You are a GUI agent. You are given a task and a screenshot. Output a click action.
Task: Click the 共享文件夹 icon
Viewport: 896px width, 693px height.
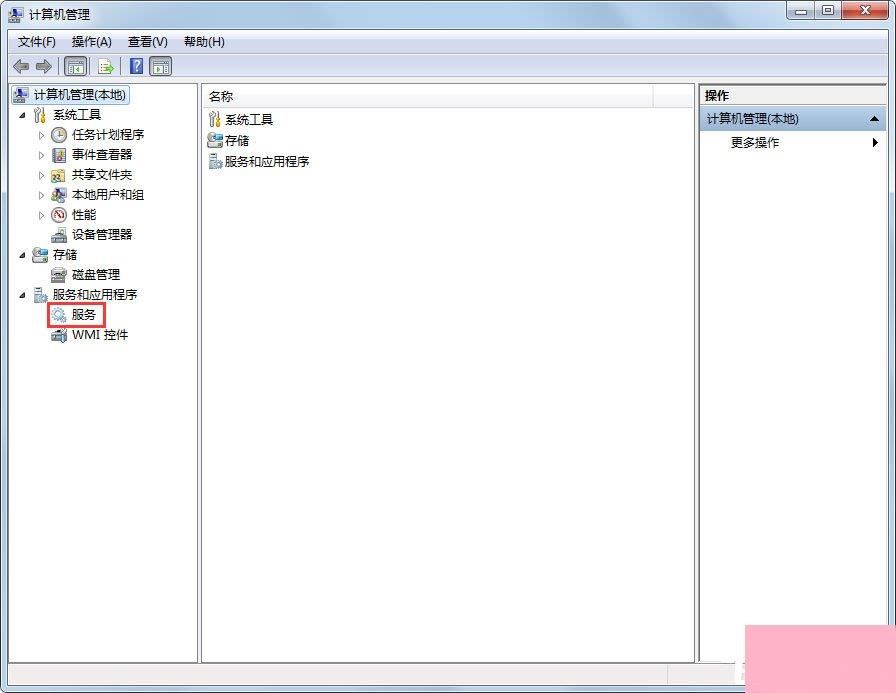58,175
